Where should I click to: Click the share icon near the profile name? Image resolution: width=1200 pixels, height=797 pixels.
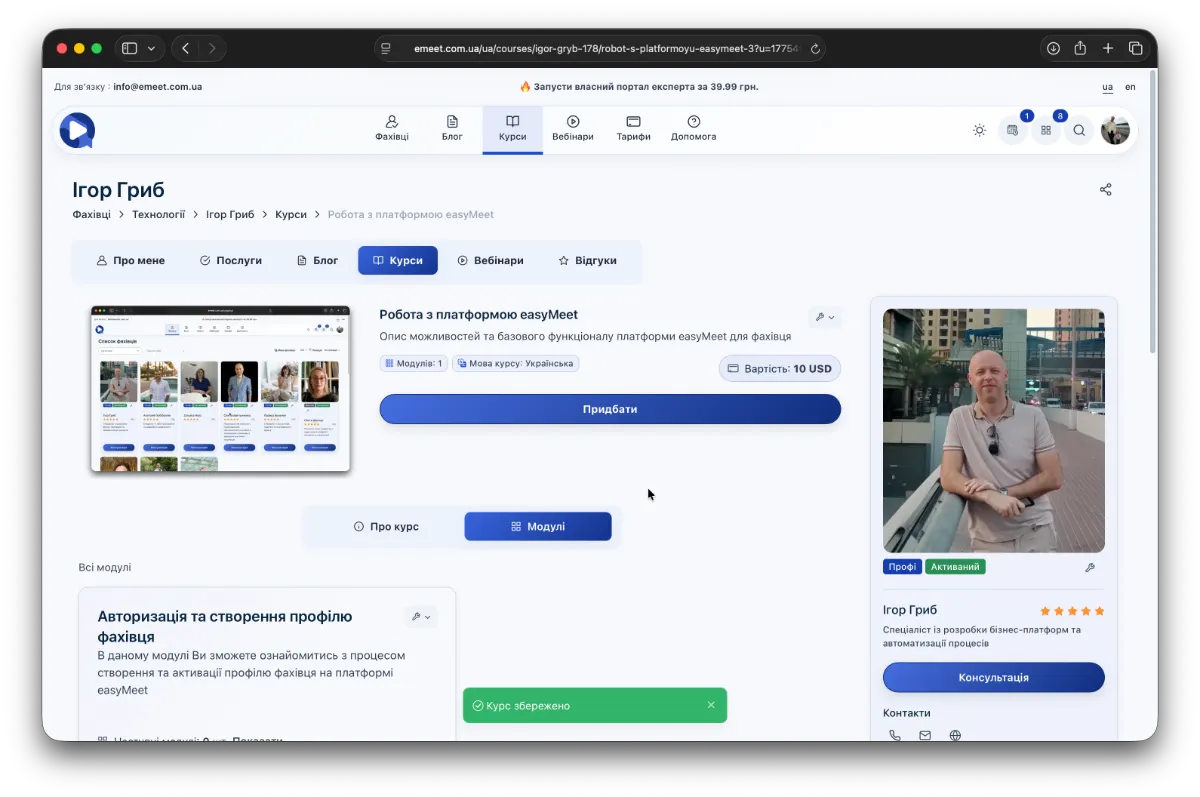1105,190
